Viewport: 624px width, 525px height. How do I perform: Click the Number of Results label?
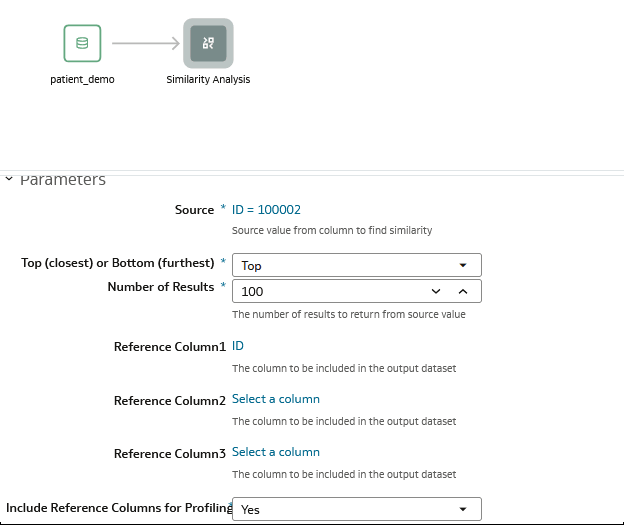click(x=161, y=287)
